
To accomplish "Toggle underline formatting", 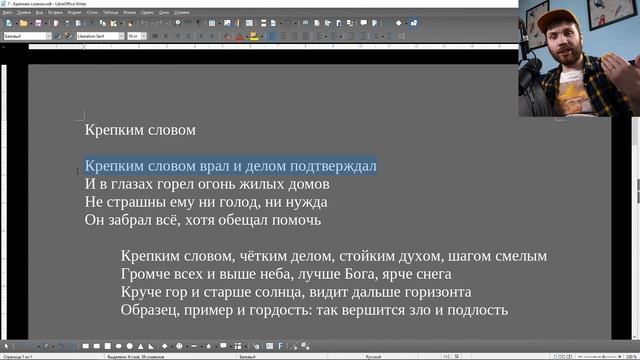I will pos(177,36).
